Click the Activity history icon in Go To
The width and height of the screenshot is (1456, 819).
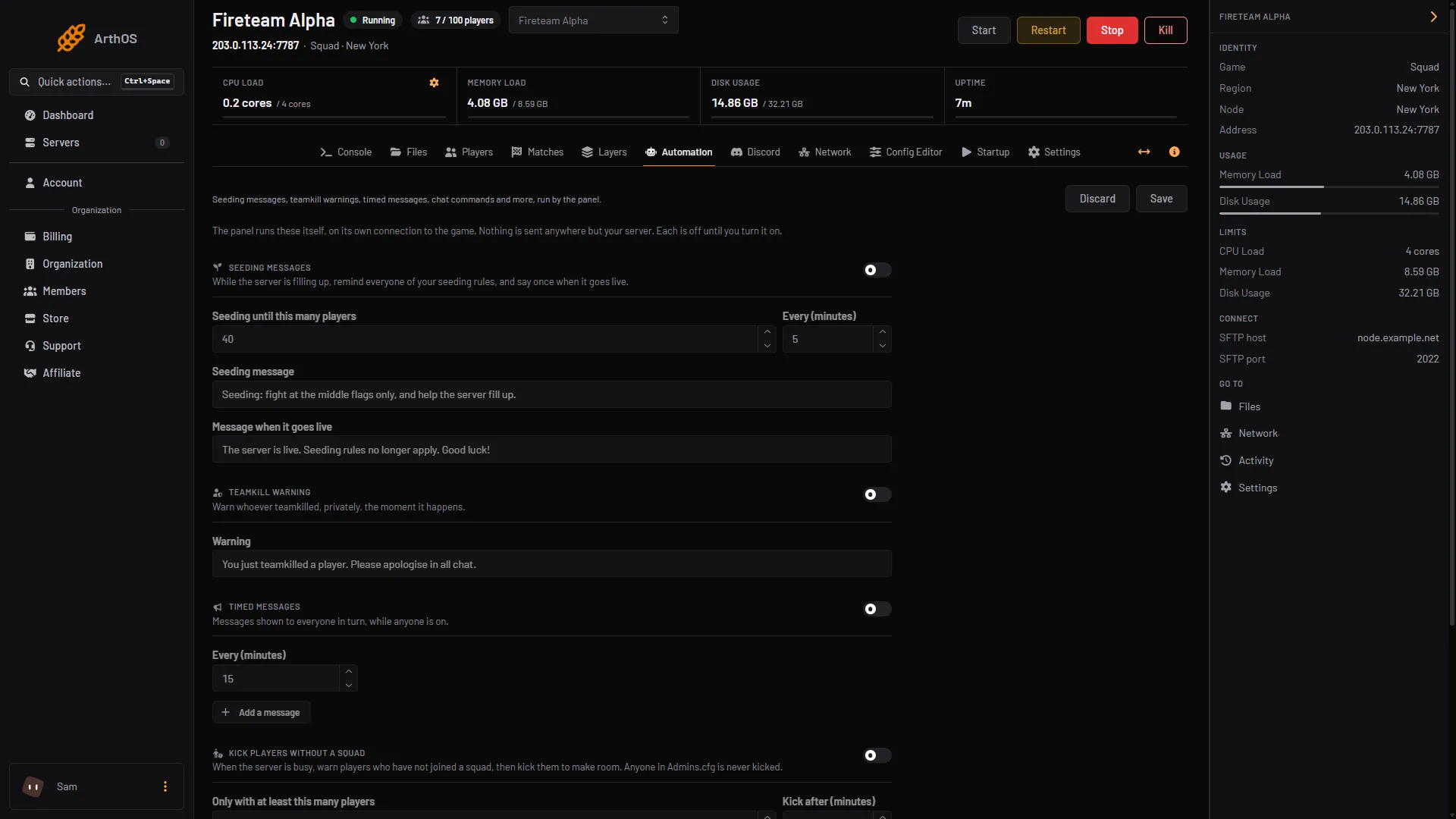pyautogui.click(x=1226, y=461)
